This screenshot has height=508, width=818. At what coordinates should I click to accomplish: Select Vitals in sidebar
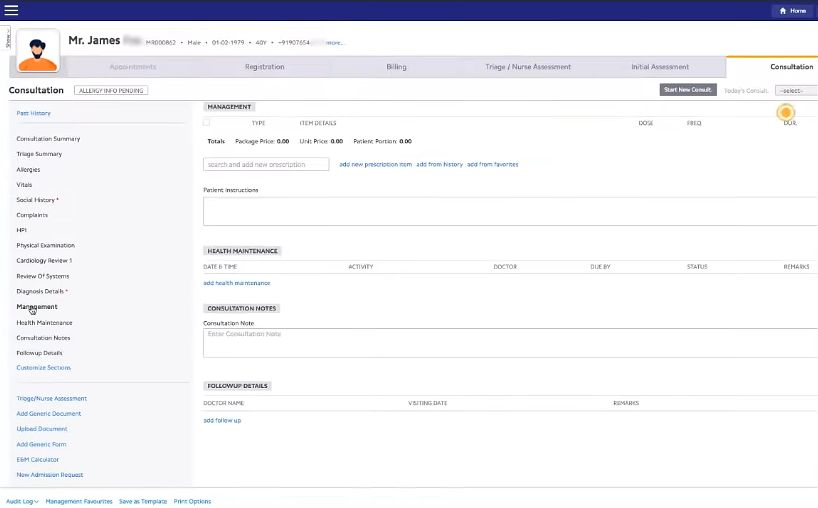point(24,185)
